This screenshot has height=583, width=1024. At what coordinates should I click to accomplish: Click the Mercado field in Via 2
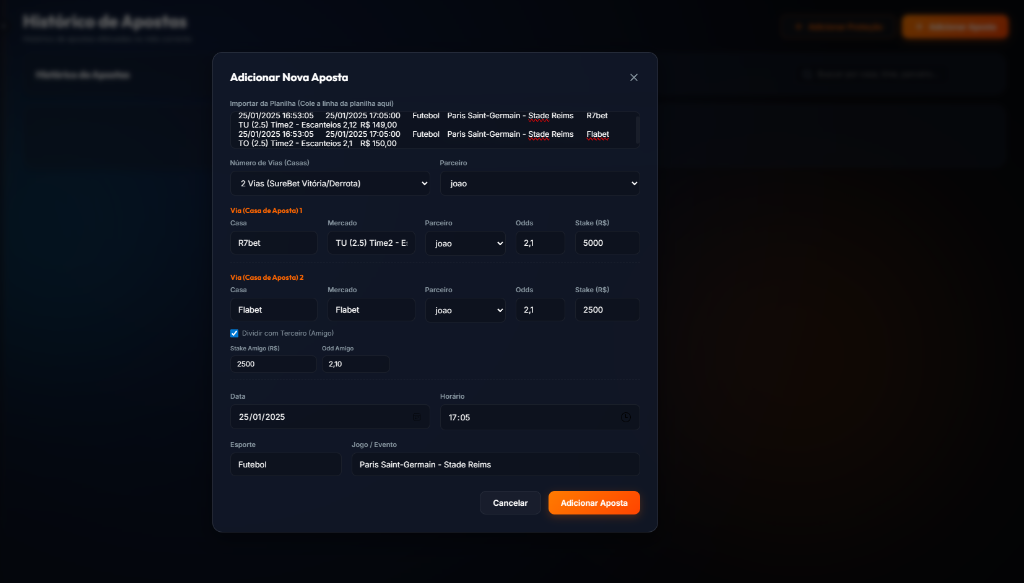(x=371, y=310)
